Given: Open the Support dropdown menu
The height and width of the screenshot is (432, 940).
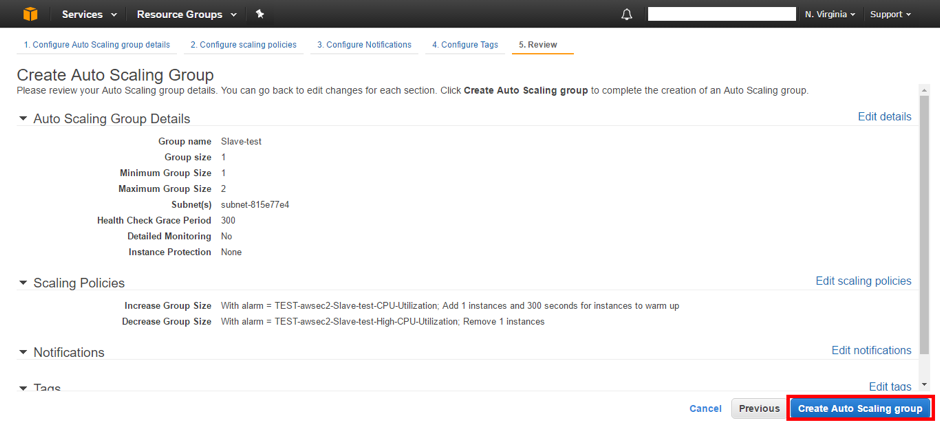Looking at the screenshot, I should pos(890,15).
